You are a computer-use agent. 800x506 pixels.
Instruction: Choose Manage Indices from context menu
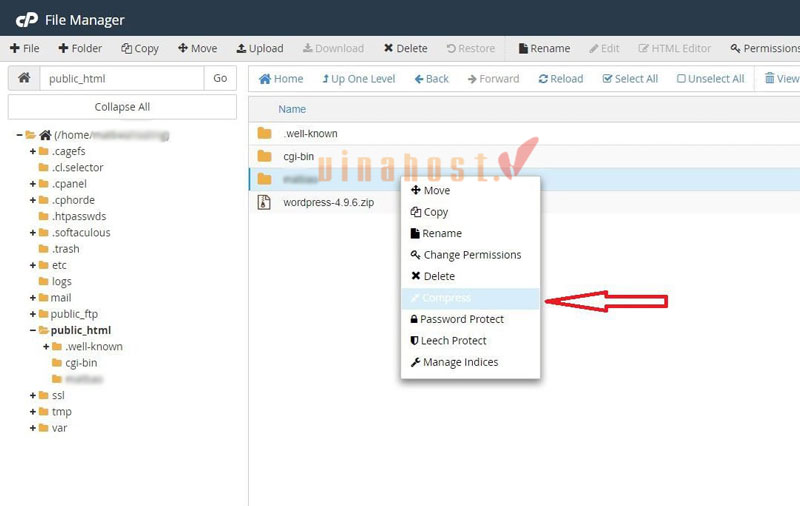(x=470, y=362)
